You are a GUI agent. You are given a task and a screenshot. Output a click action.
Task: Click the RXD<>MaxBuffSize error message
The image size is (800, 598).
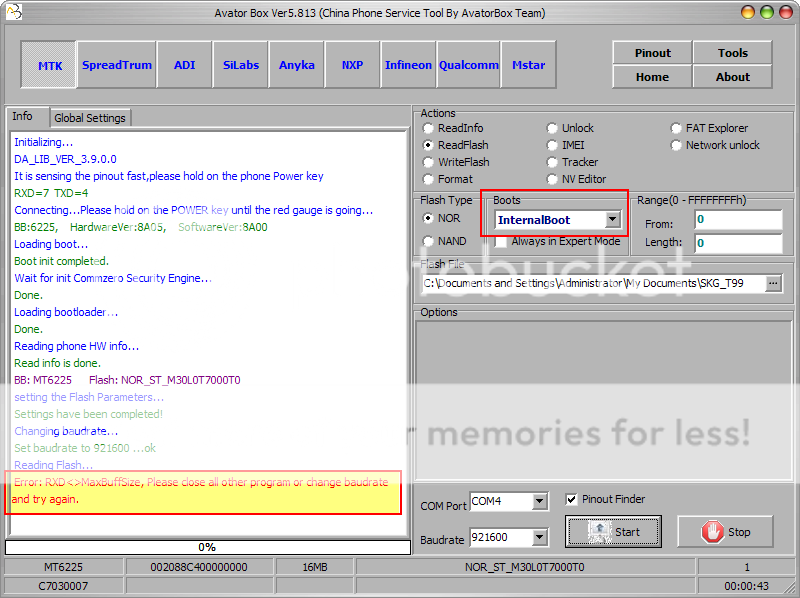pos(203,491)
